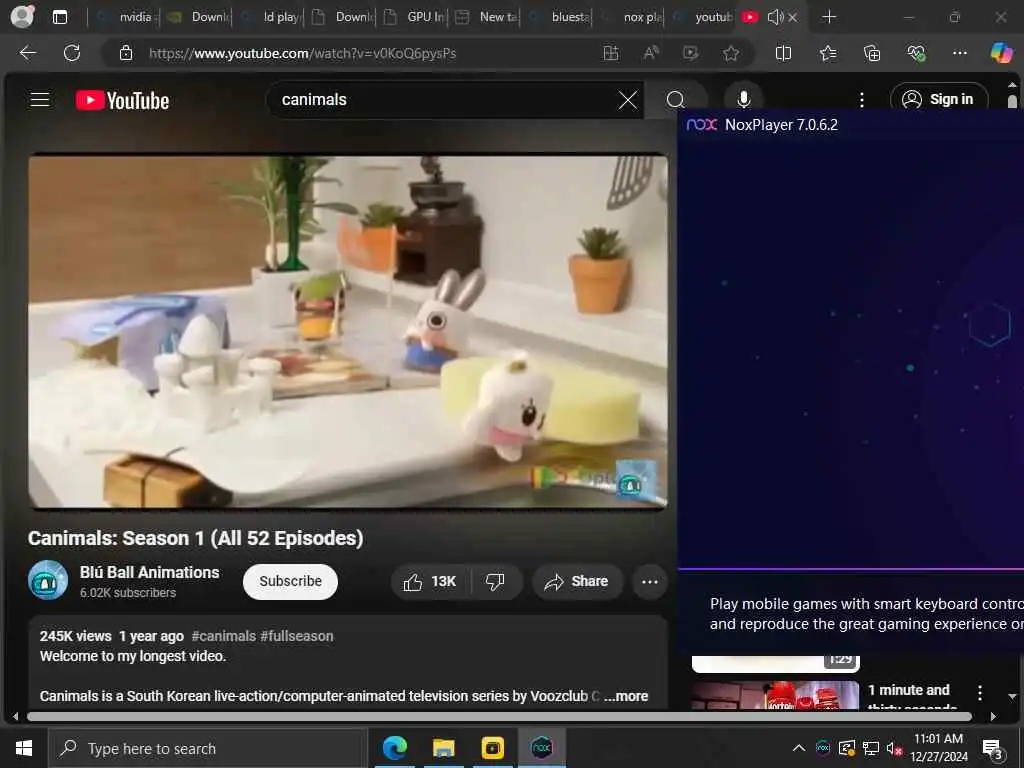The image size is (1024, 768).
Task: Dislike the Canimals video
Action: coord(495,581)
